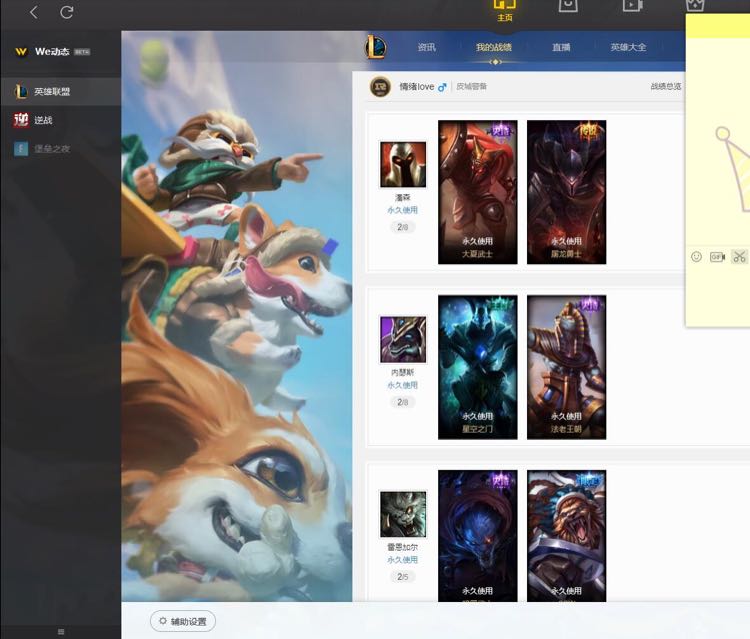
Task: Click the League of Legends logo in navigation bar
Action: [x=375, y=47]
